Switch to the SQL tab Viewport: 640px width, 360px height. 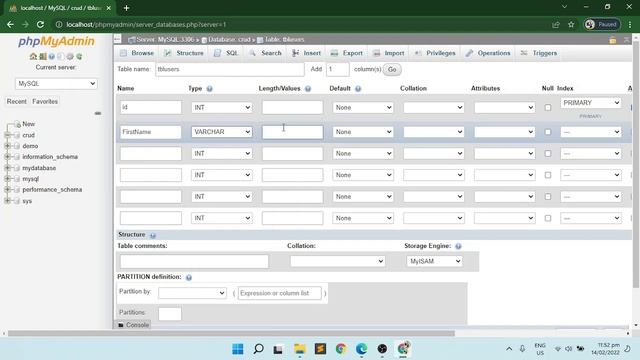point(227,53)
